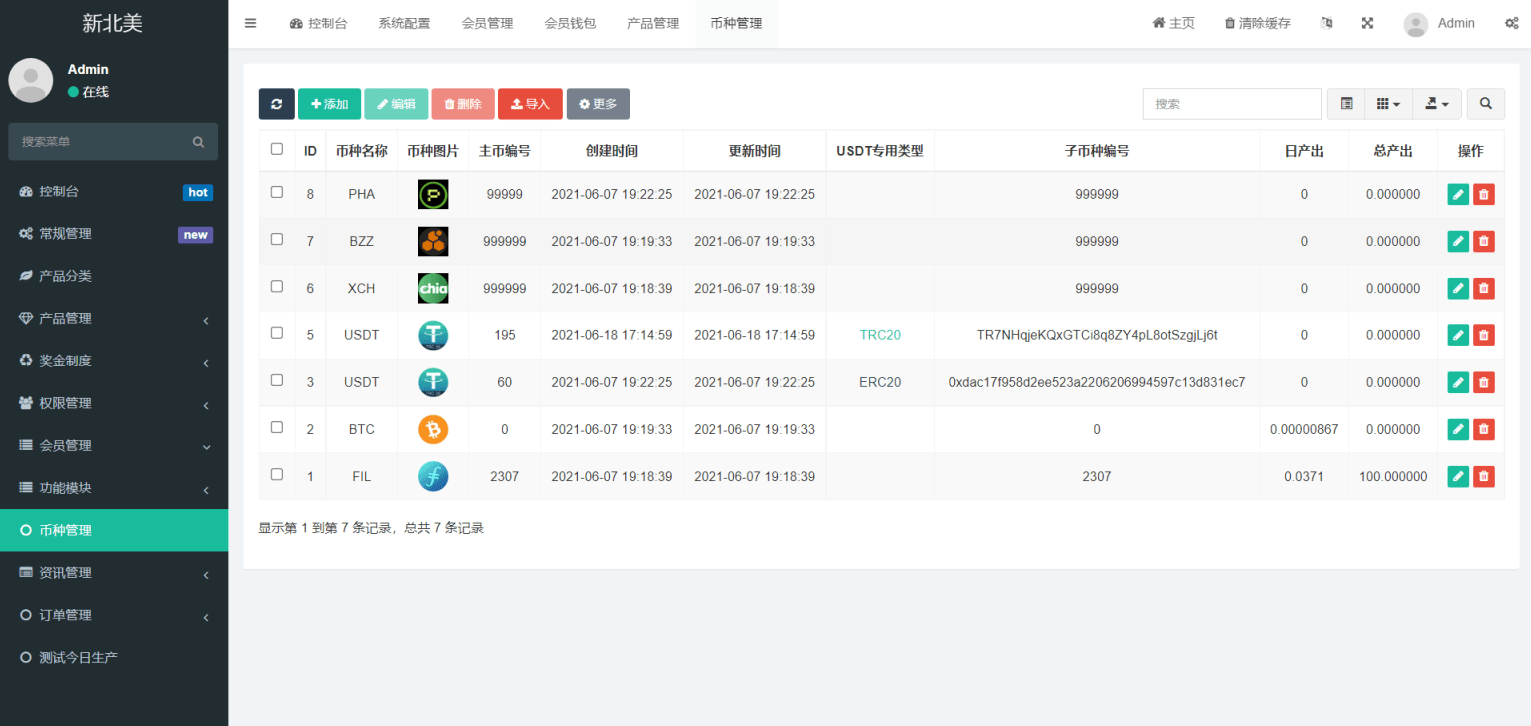1531x726 pixels.
Task: Check the checkbox on the PHA row
Action: coord(277,194)
